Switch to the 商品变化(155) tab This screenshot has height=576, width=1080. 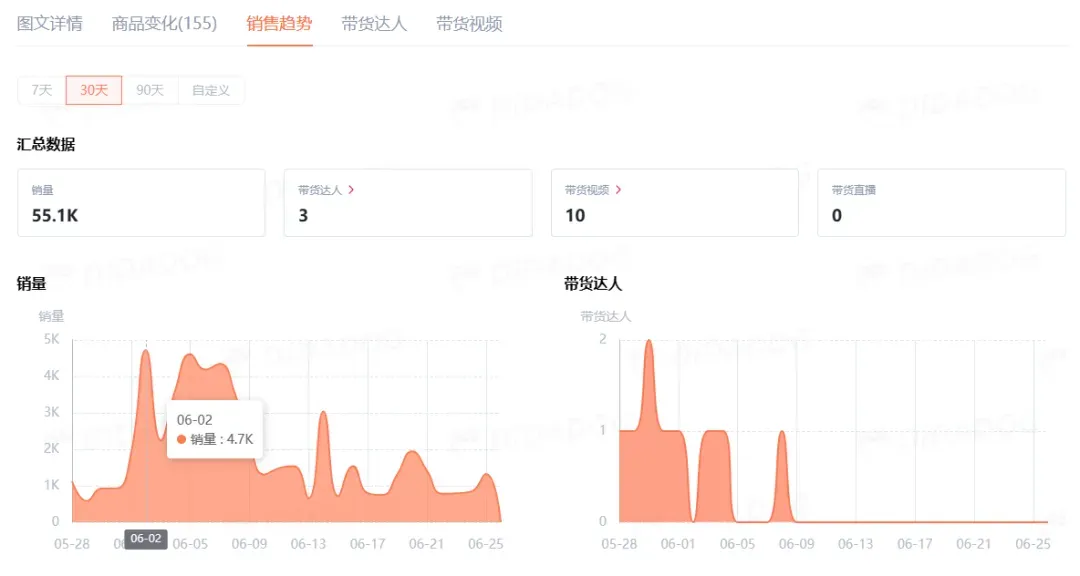(164, 23)
